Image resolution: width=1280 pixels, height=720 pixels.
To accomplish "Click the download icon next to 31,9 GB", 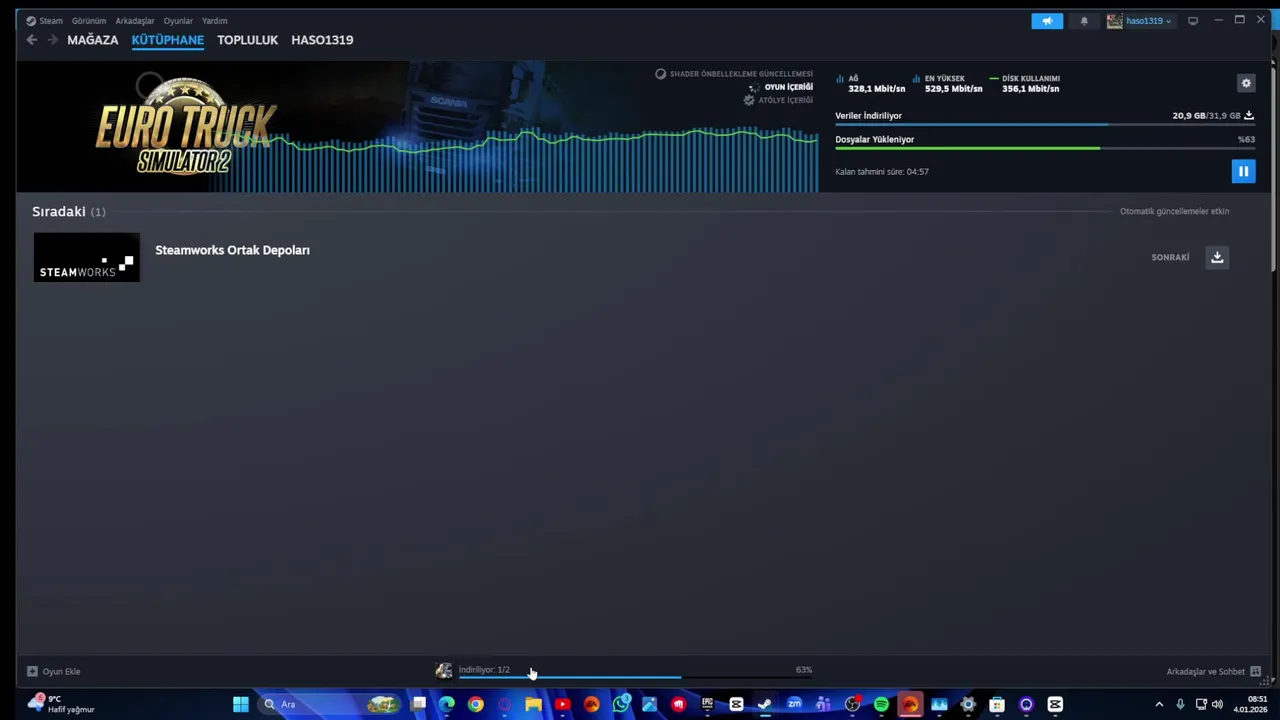I will [1248, 116].
